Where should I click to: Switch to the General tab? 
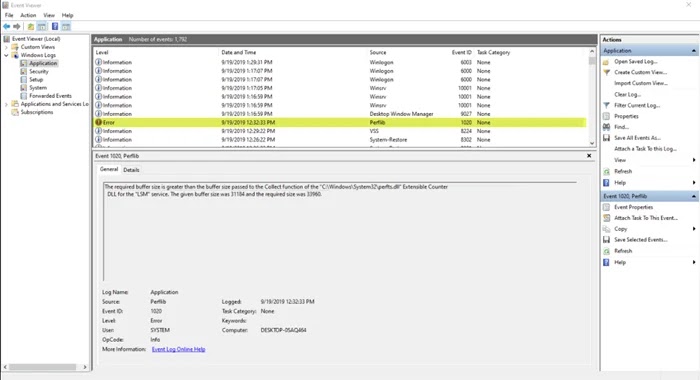(109, 169)
